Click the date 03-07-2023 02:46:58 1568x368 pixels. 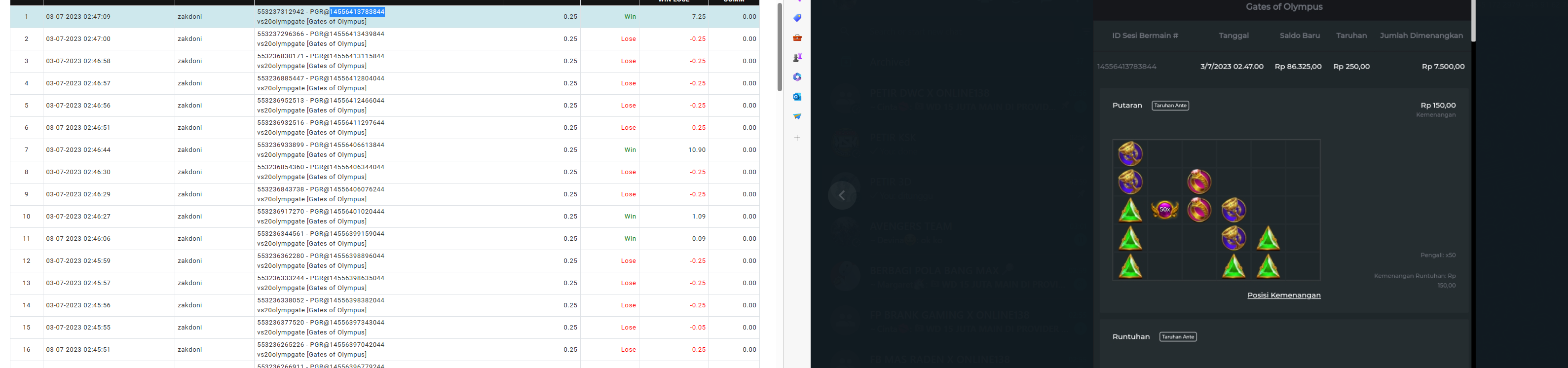pyautogui.click(x=78, y=61)
